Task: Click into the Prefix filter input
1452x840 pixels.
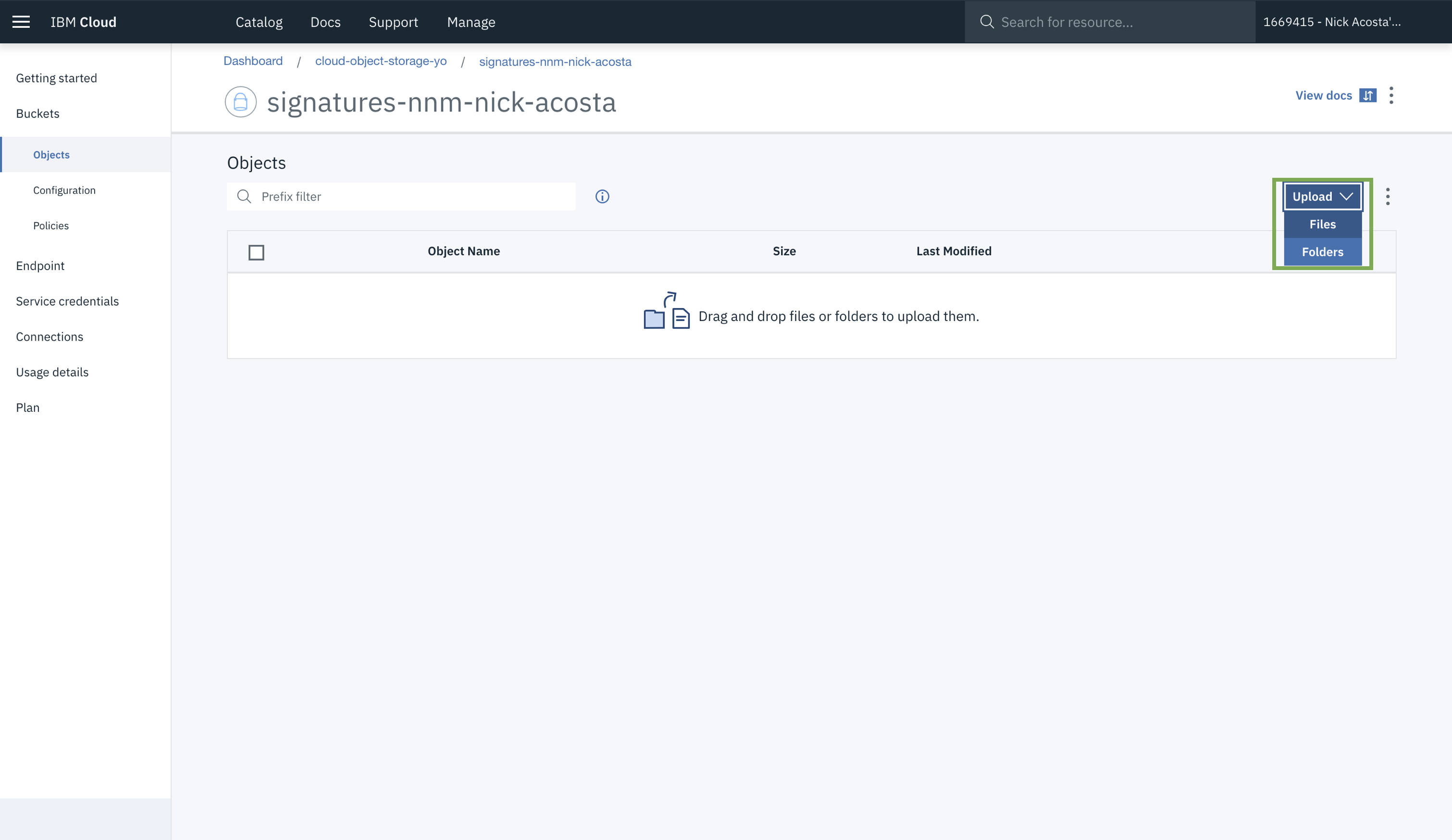Action: click(x=401, y=197)
